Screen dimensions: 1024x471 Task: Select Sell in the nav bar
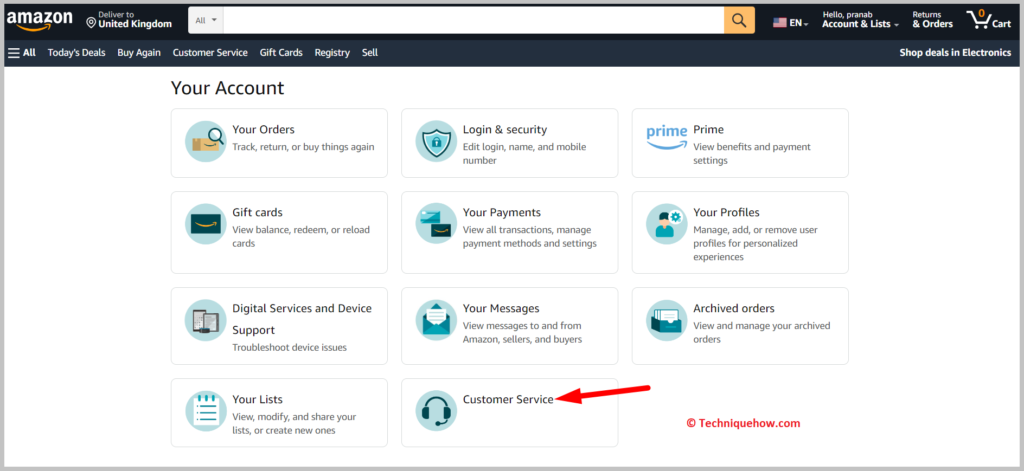point(370,53)
